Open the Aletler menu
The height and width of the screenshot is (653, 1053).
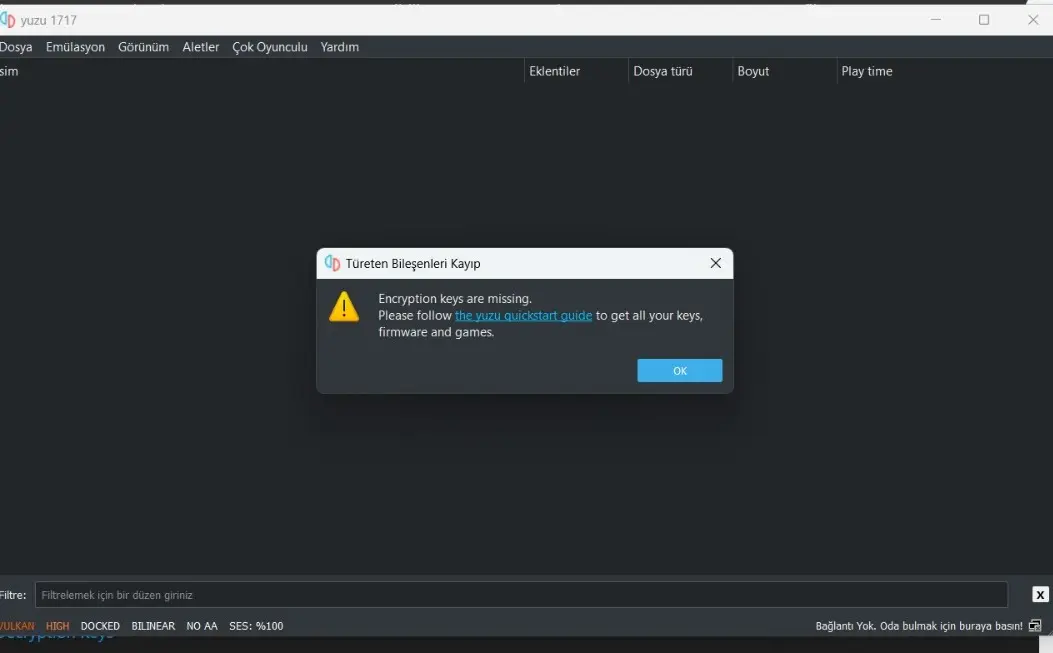coord(201,47)
